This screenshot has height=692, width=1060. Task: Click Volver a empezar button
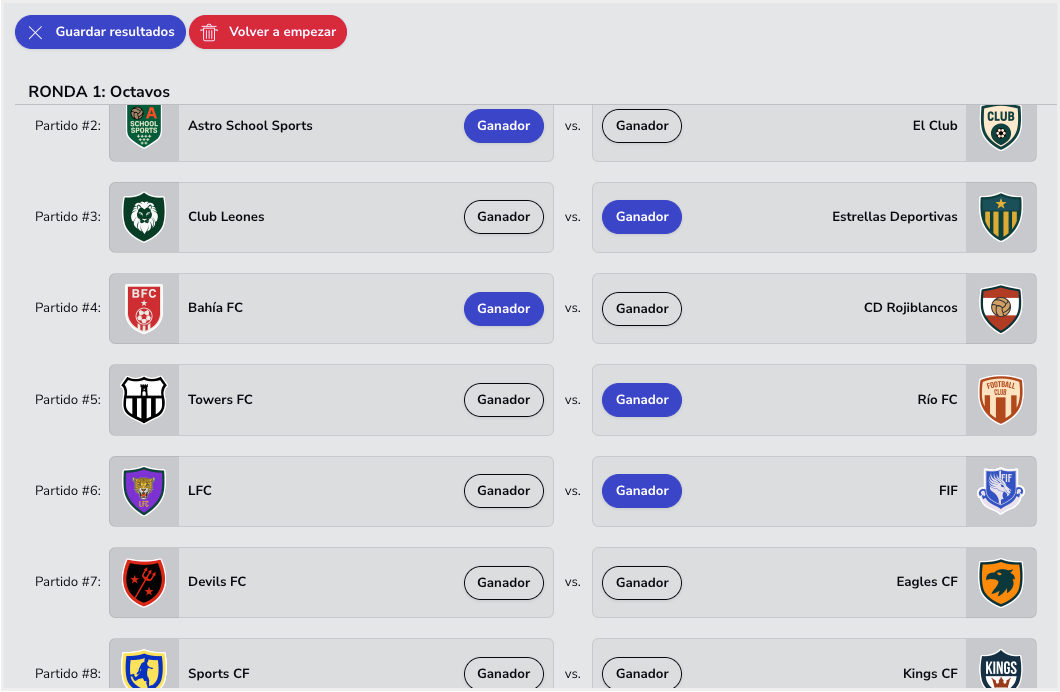point(268,32)
